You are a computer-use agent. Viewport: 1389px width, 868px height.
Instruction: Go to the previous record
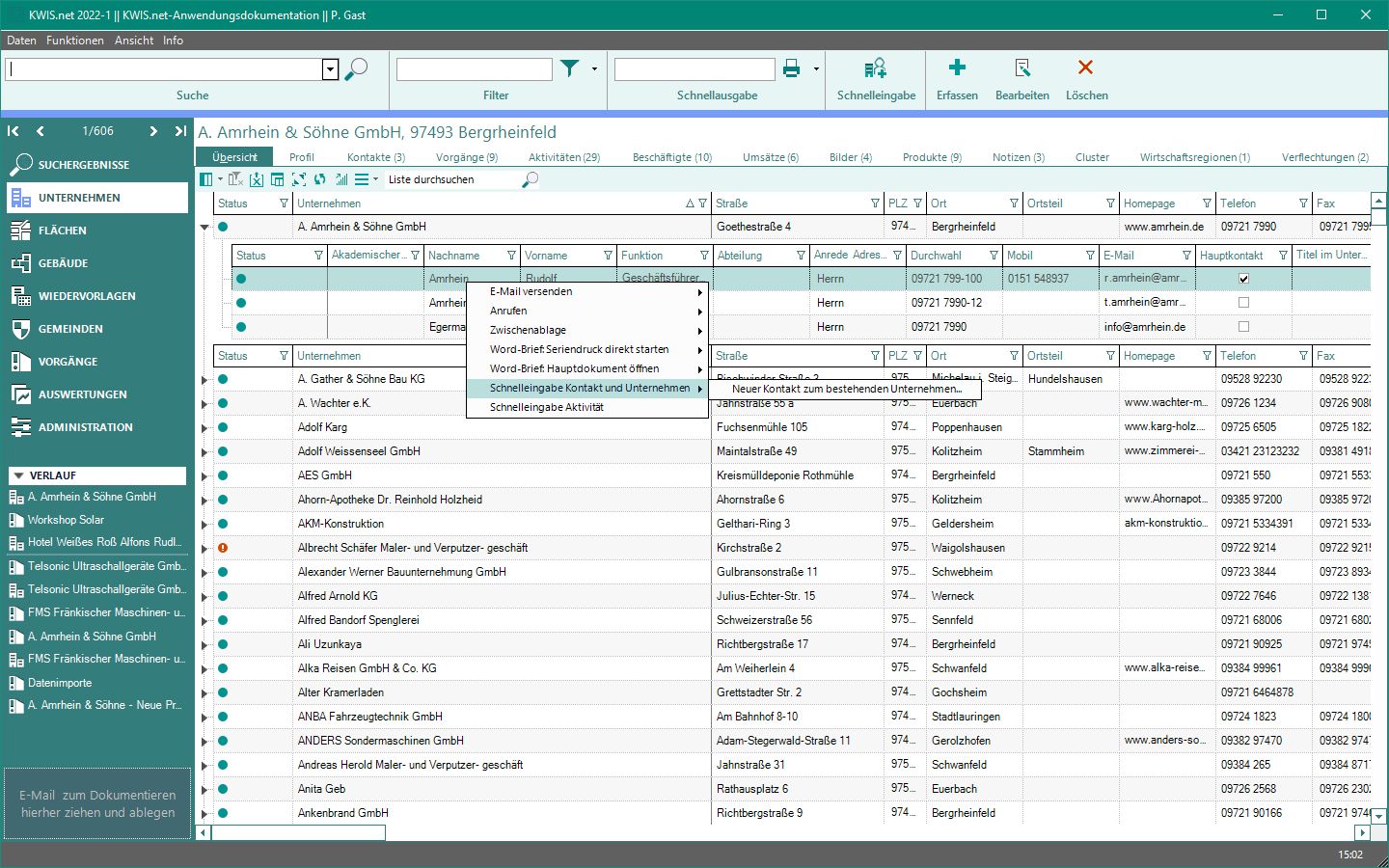pyautogui.click(x=40, y=131)
